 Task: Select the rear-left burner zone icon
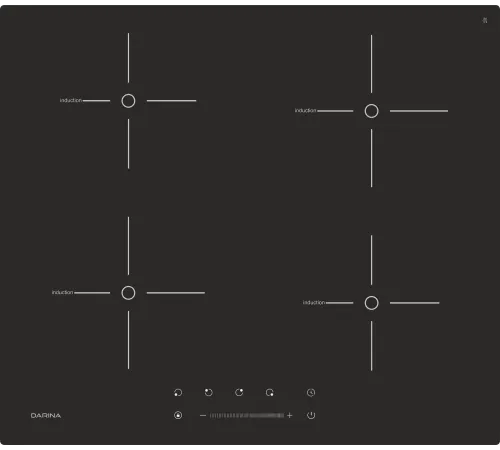[x=208, y=393]
